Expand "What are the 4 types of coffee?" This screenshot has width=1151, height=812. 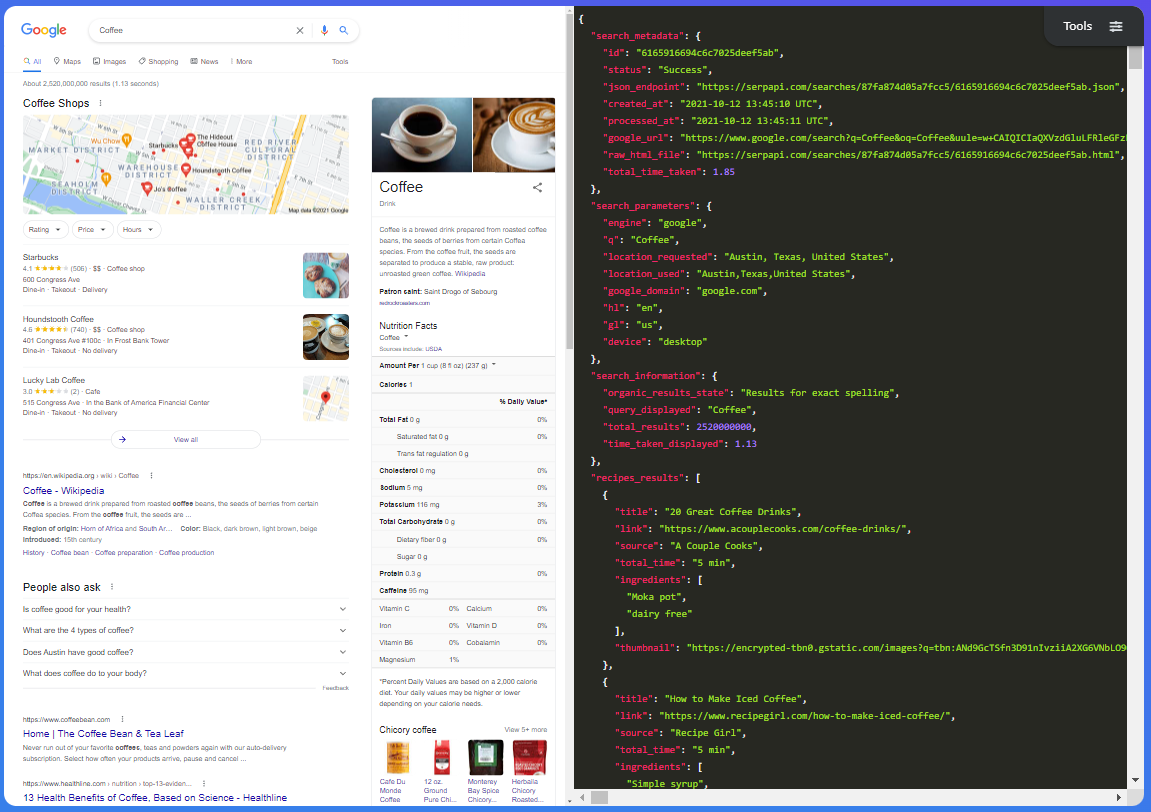point(185,631)
